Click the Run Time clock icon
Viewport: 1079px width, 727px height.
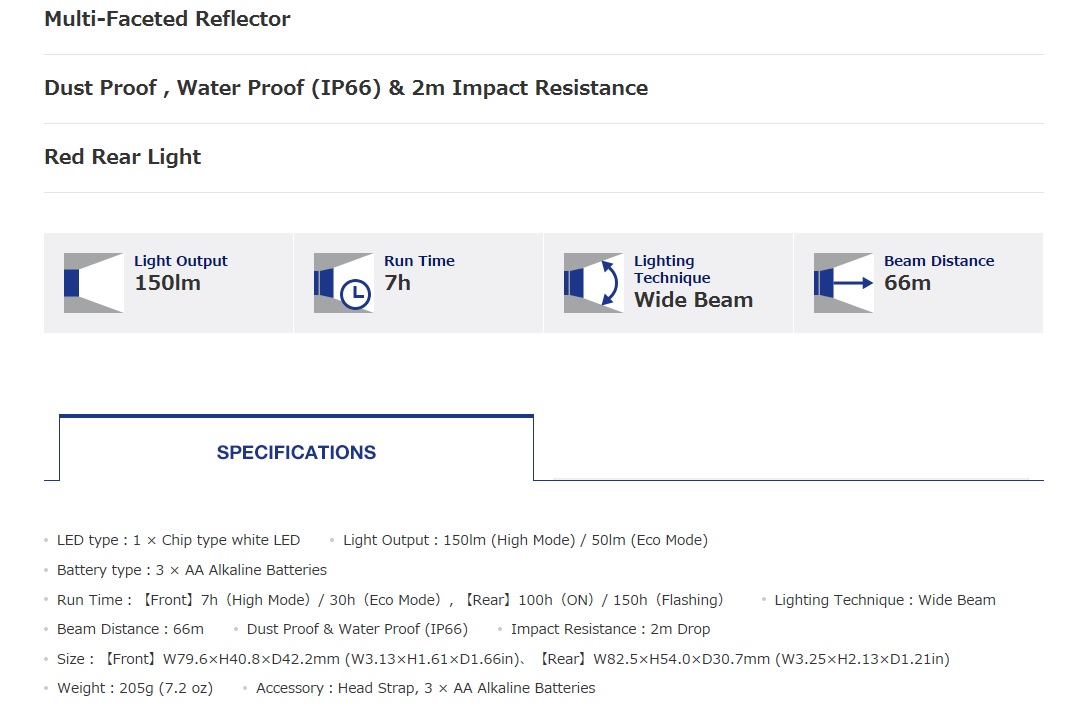343,283
